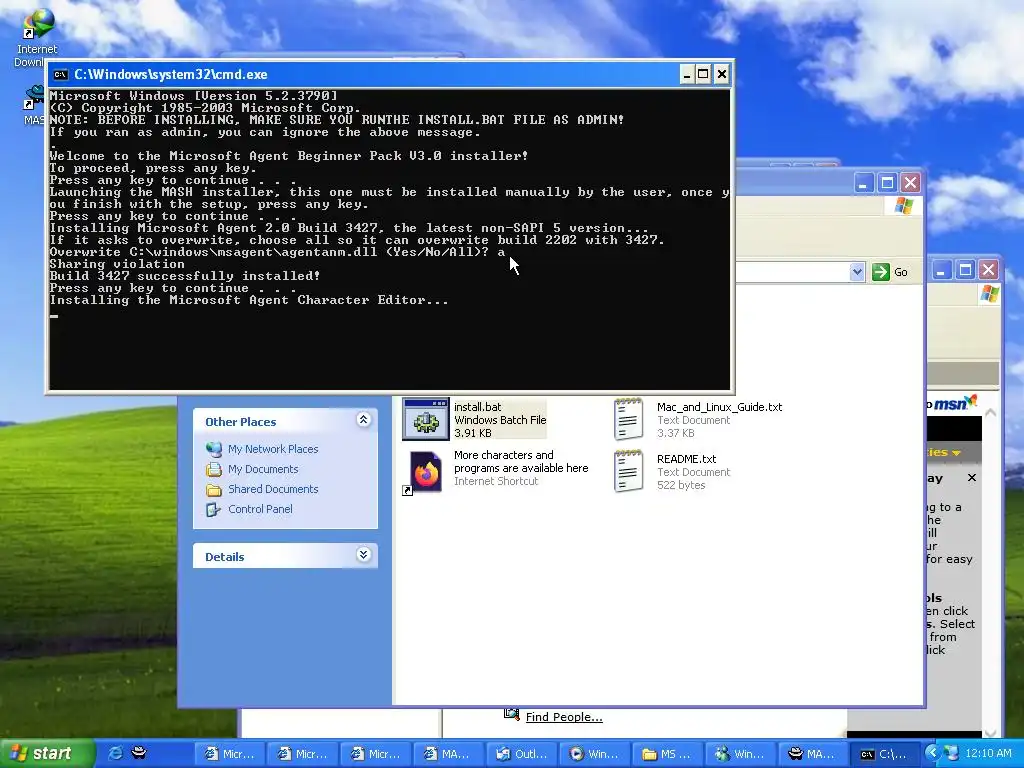Click the My Documents folder icon

pyautogui.click(x=214, y=470)
